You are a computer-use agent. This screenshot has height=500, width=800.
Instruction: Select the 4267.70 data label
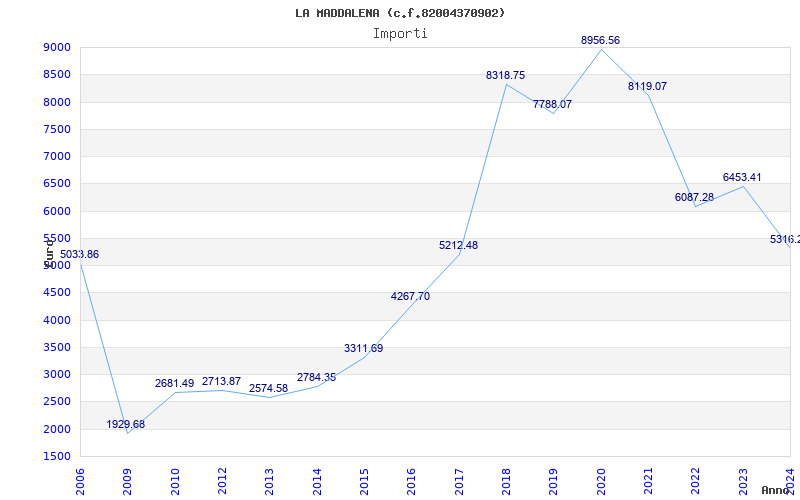[410, 296]
